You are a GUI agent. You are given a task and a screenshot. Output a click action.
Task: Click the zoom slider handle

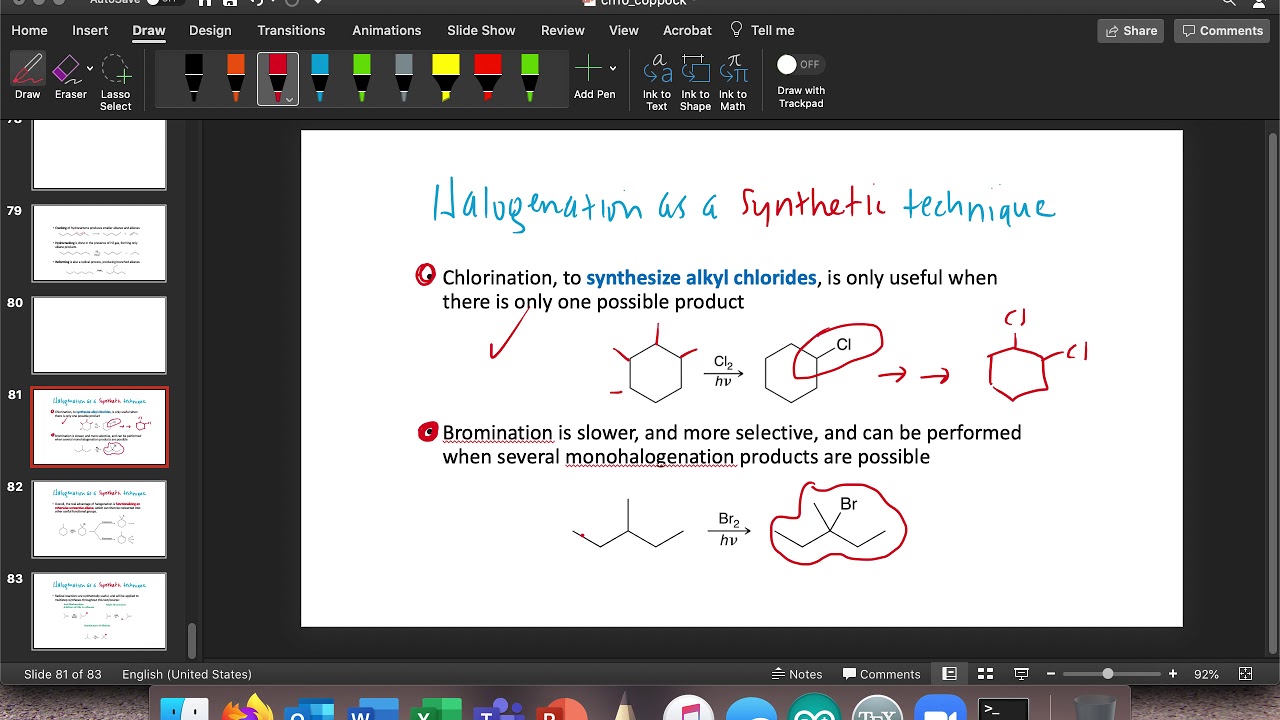tap(1108, 674)
